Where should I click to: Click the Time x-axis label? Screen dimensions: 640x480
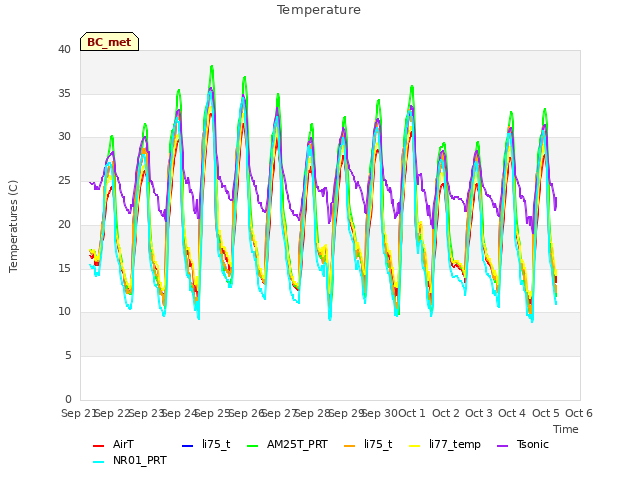click(x=566, y=429)
